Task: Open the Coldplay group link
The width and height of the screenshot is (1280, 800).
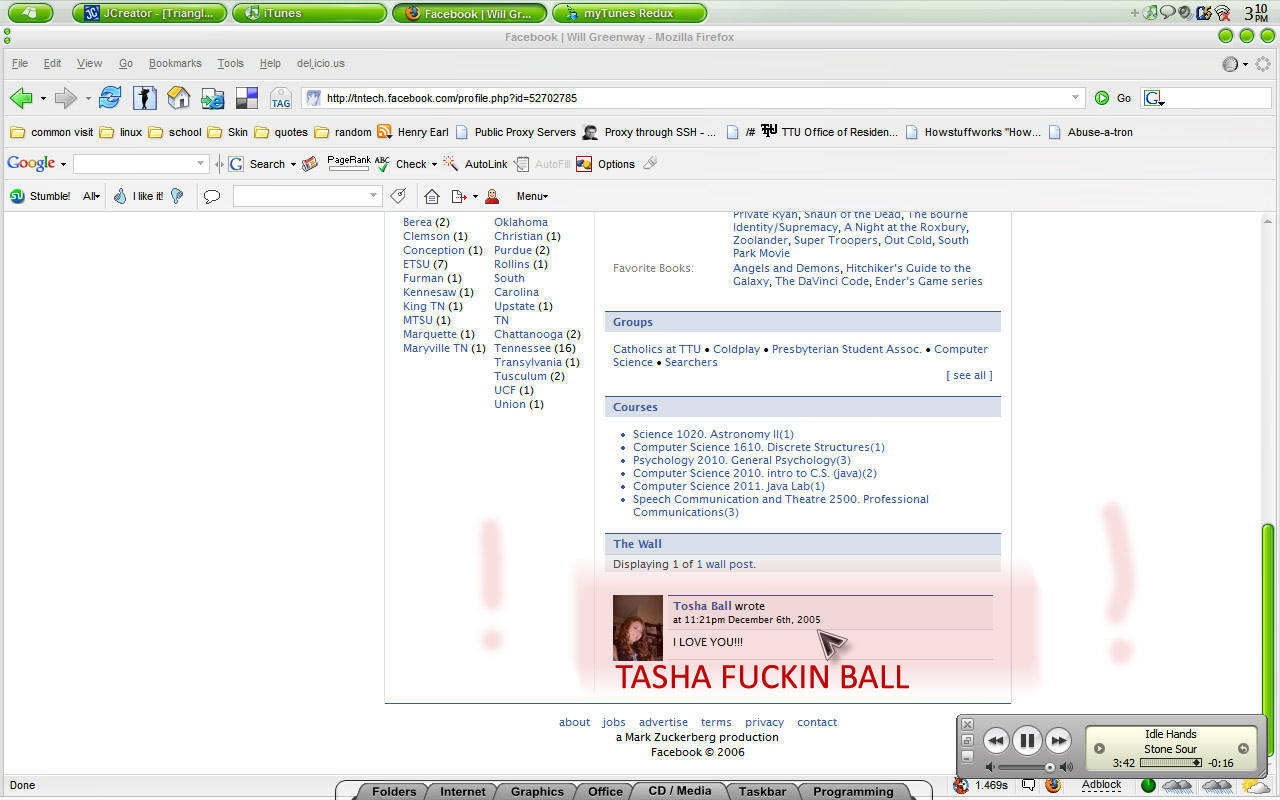Action: [x=737, y=349]
